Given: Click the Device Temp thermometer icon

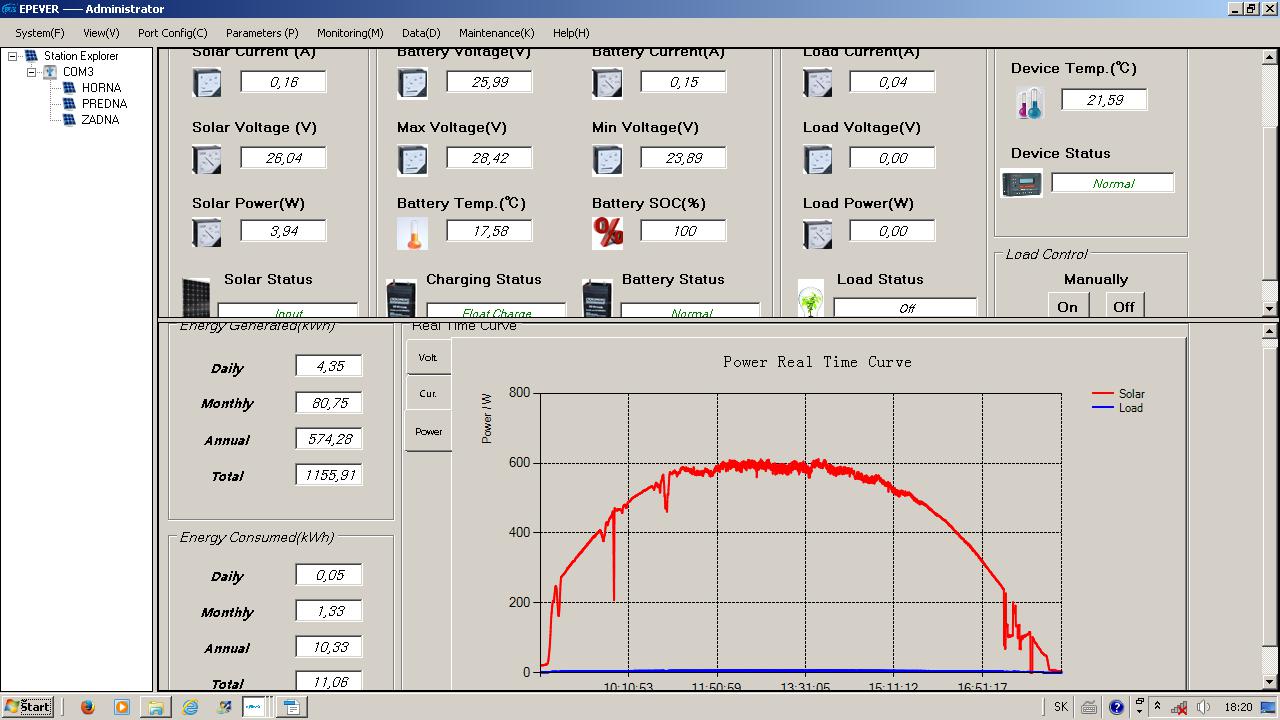Looking at the screenshot, I should (x=1030, y=102).
